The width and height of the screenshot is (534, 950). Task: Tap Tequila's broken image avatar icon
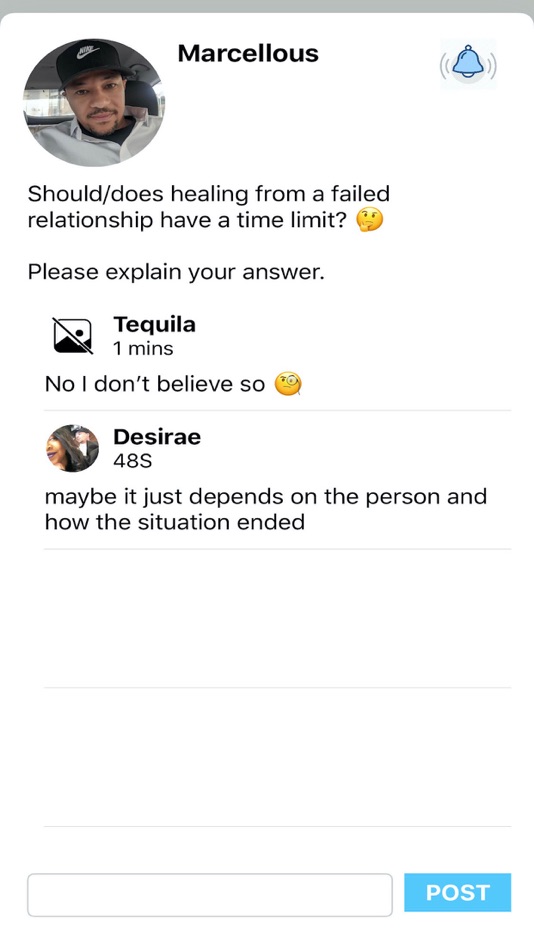coord(73,336)
